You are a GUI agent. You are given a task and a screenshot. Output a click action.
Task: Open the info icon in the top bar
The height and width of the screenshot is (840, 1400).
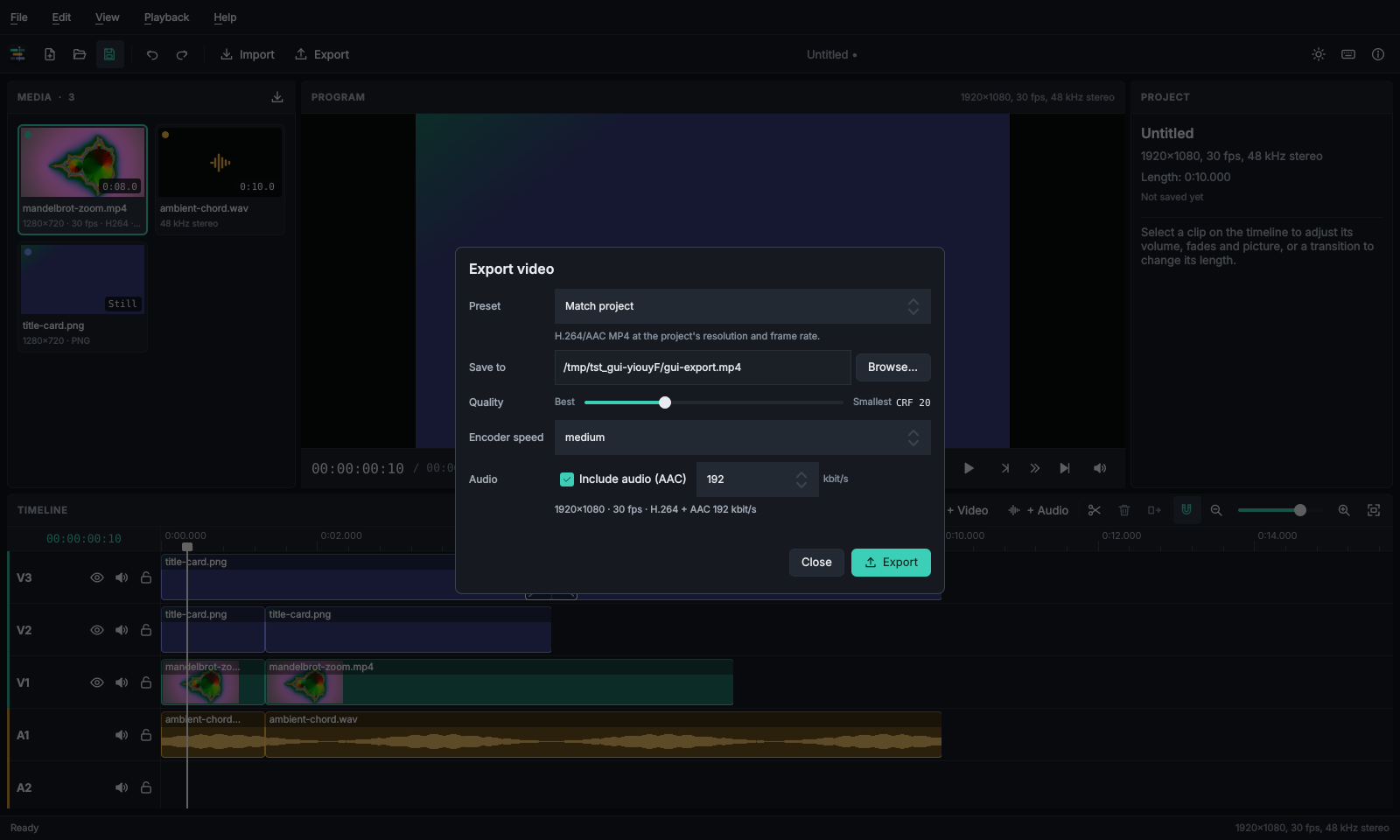point(1378,54)
